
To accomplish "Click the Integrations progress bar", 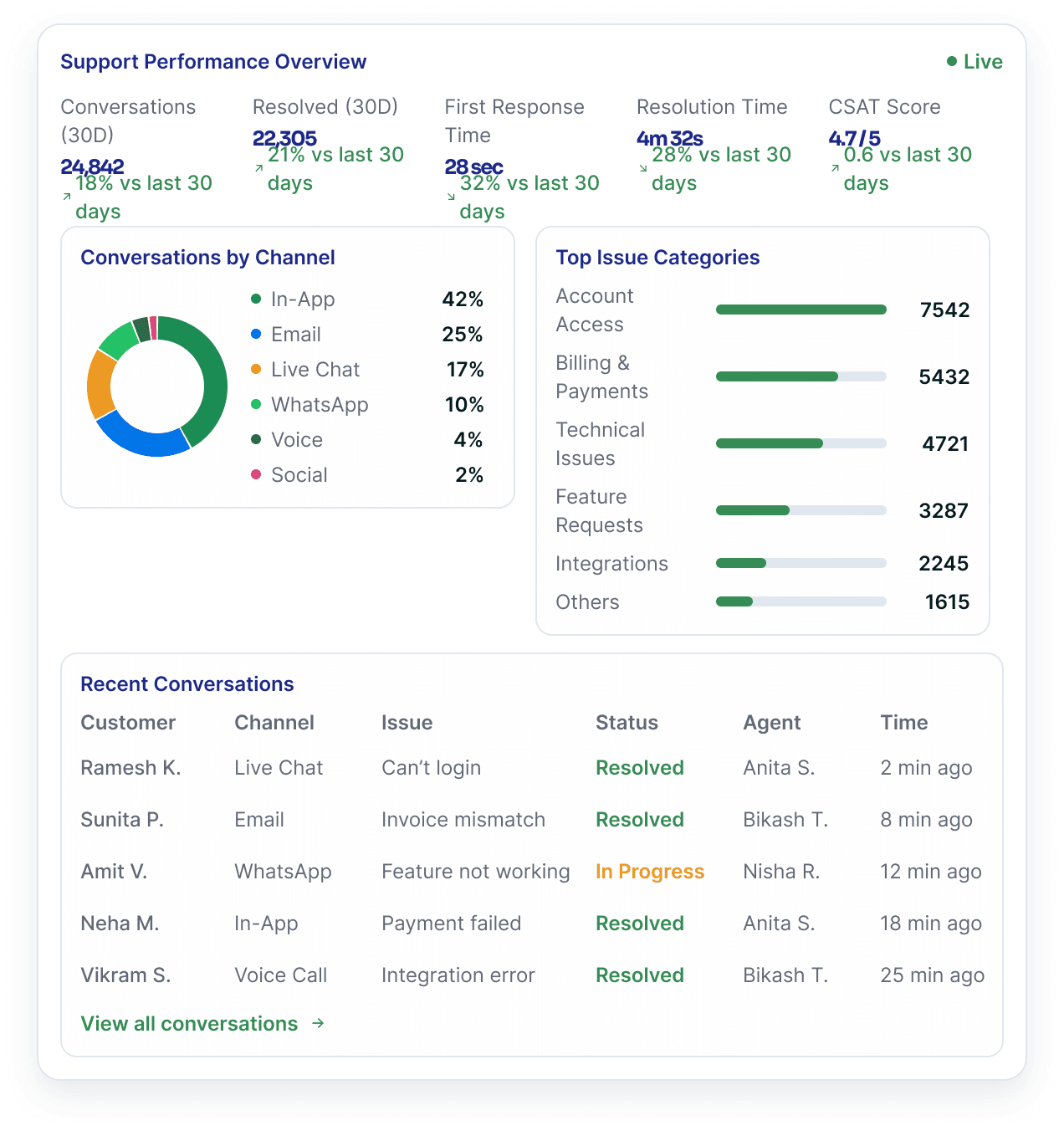I will [x=801, y=563].
